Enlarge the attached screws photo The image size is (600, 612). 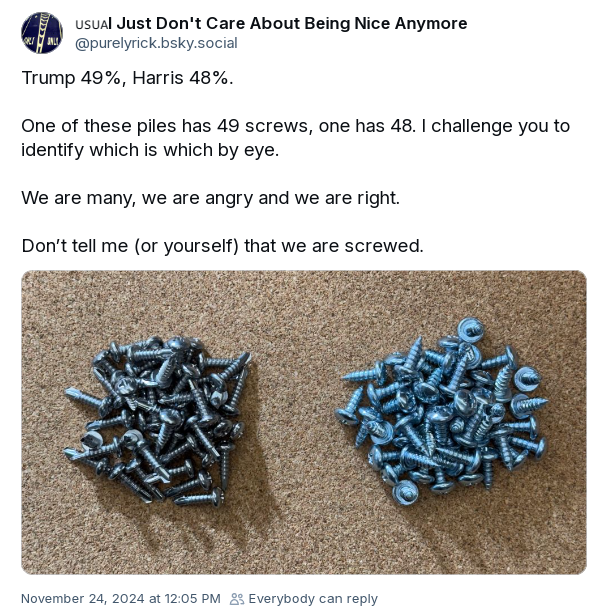pos(304,422)
